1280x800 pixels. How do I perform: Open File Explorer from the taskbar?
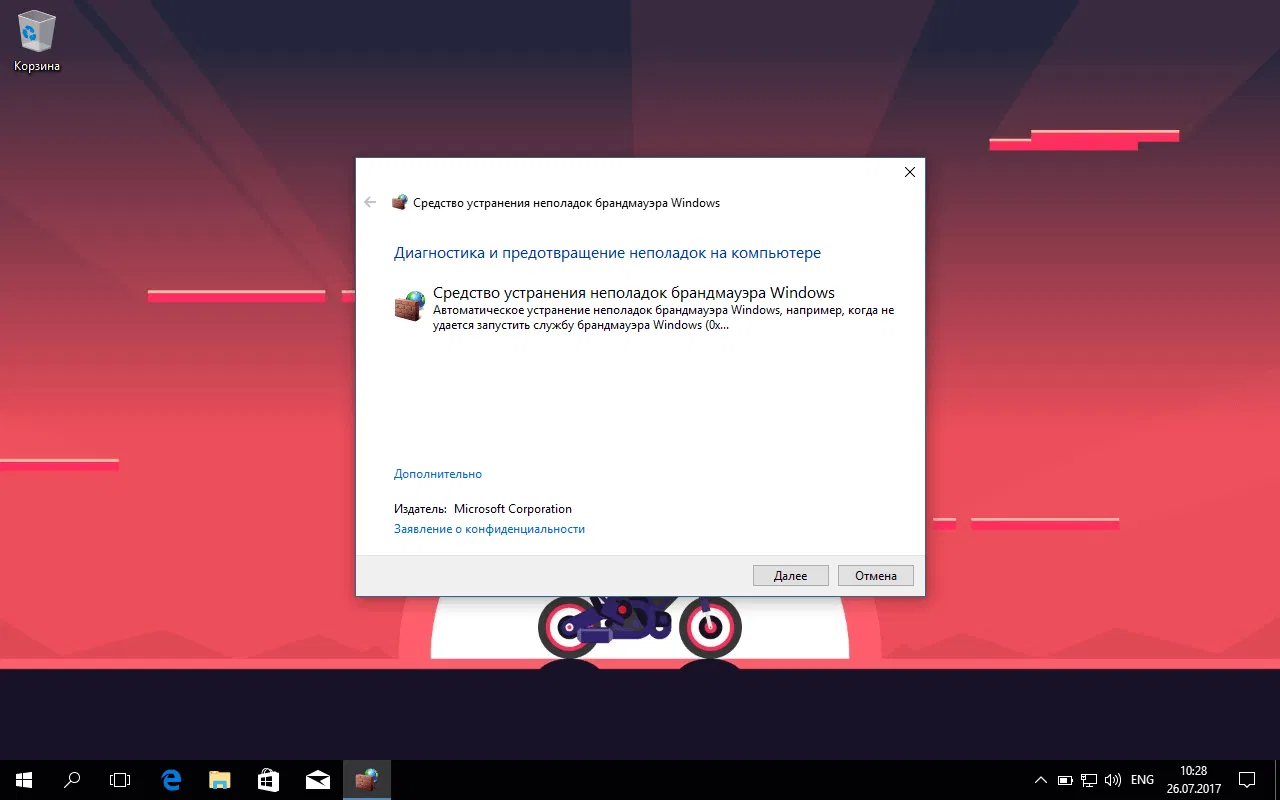point(219,779)
